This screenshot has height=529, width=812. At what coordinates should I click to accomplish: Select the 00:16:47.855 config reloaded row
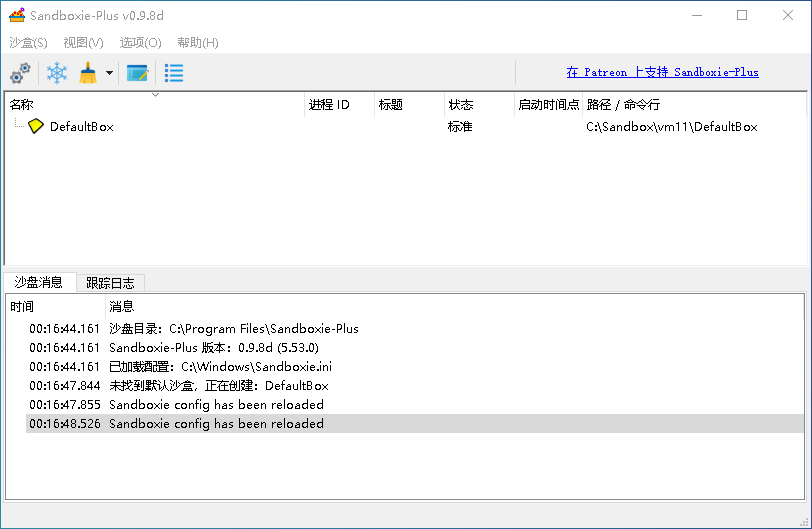click(x=414, y=405)
